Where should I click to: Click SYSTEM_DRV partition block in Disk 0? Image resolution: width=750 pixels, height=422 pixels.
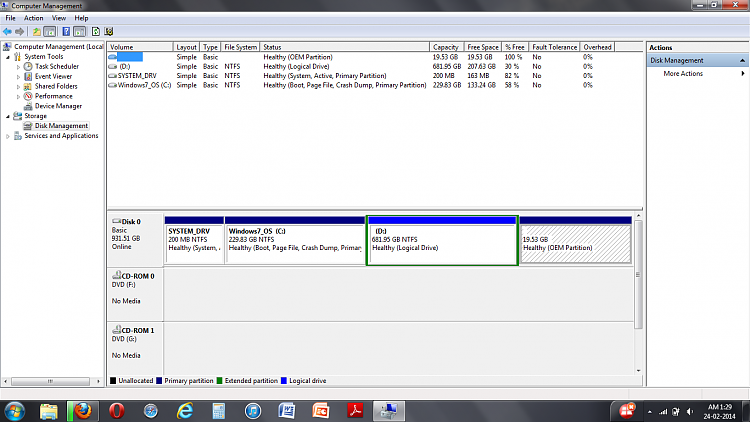tap(194, 240)
